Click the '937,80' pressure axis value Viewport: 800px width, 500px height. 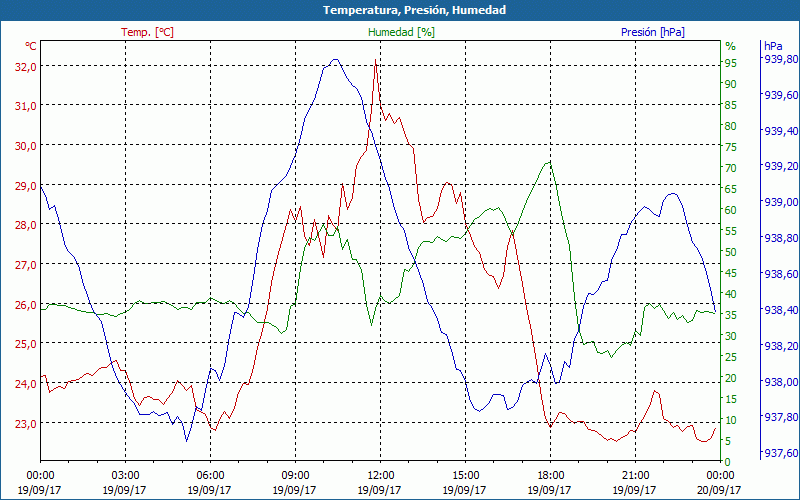tap(780, 417)
